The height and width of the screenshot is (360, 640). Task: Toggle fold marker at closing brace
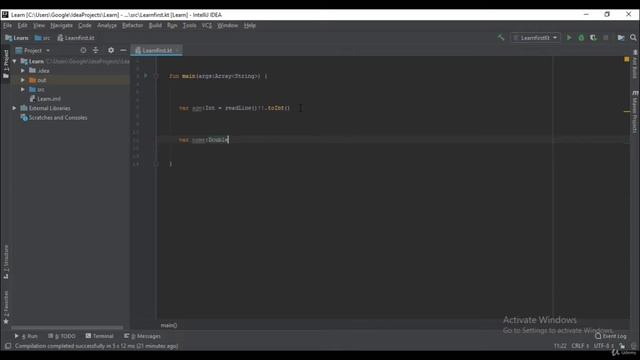156,164
